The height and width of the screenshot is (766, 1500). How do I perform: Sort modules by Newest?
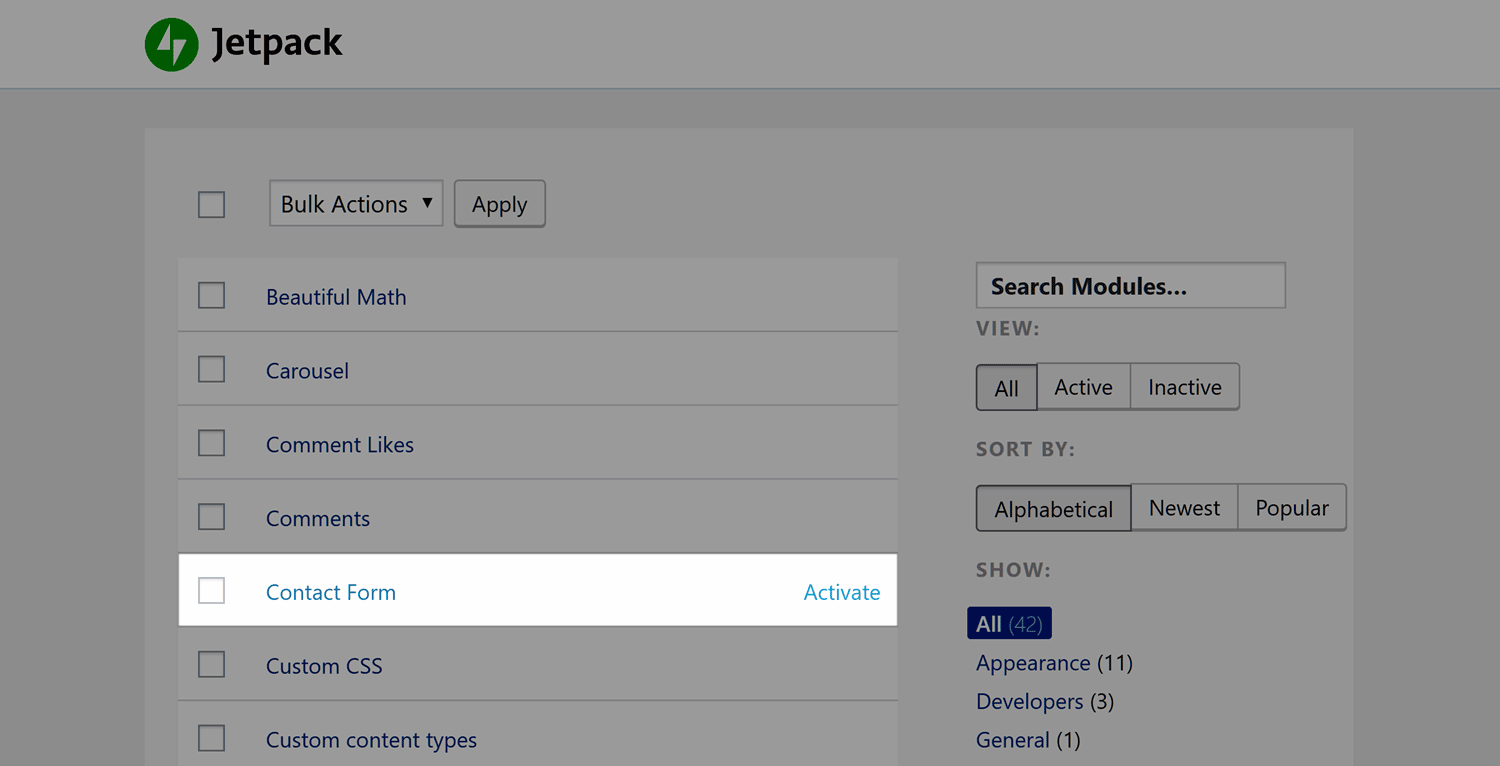tap(1185, 508)
